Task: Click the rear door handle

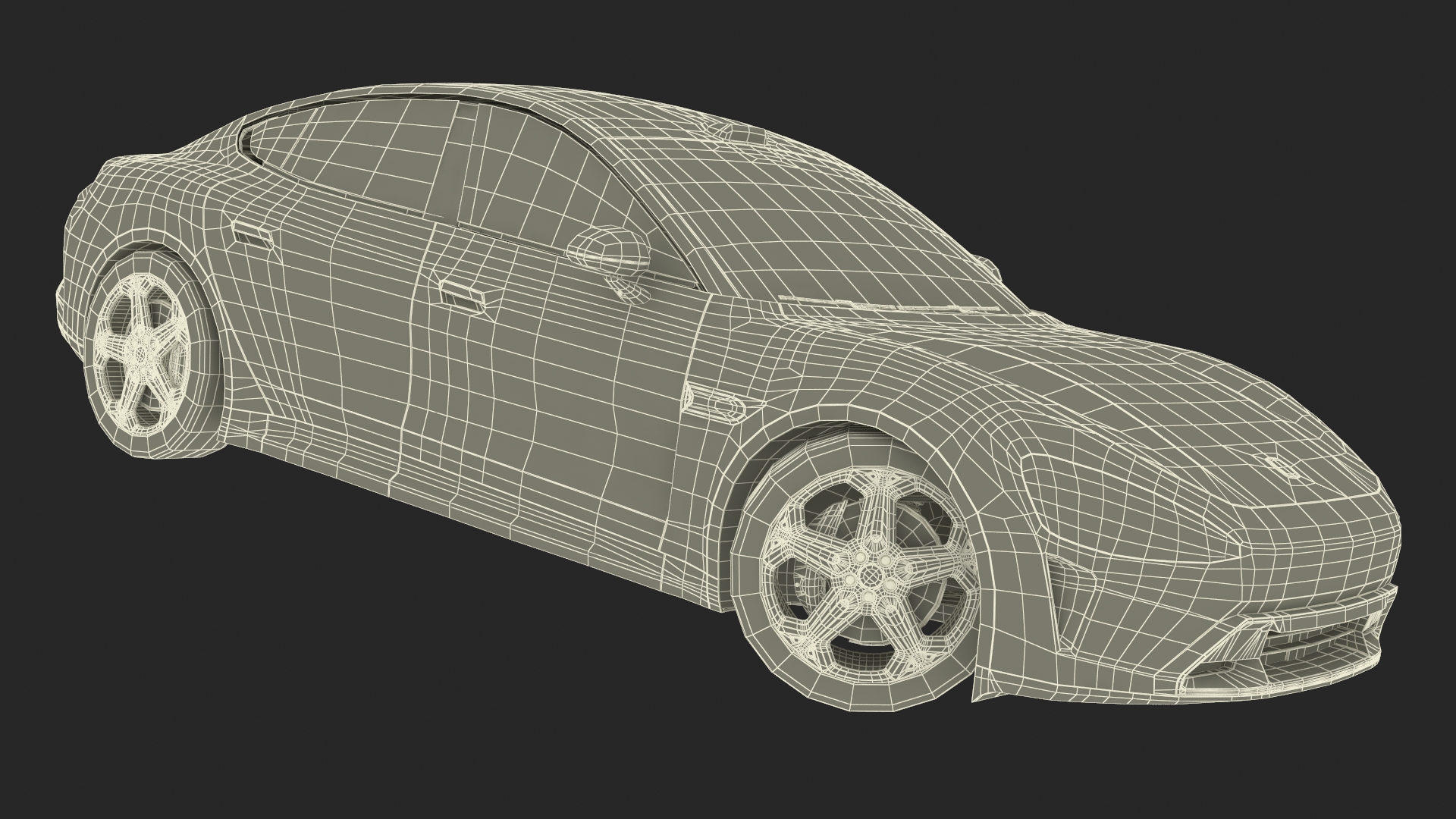Action: point(252,234)
